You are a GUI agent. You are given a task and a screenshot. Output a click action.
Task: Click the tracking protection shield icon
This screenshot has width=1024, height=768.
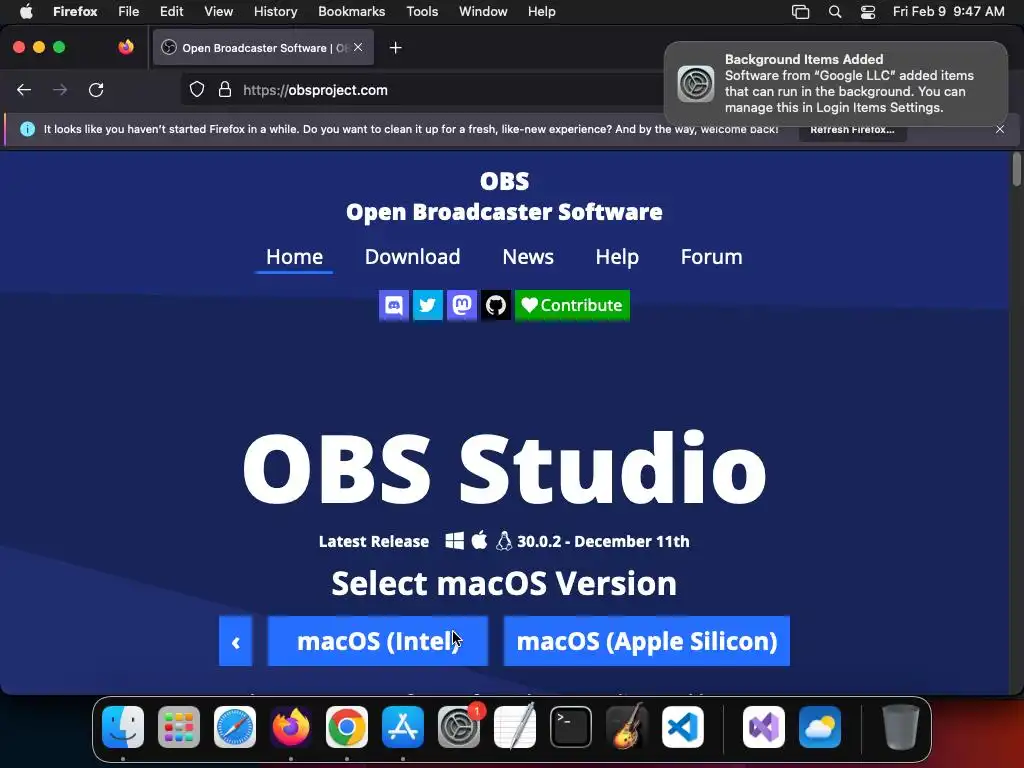pyautogui.click(x=197, y=90)
